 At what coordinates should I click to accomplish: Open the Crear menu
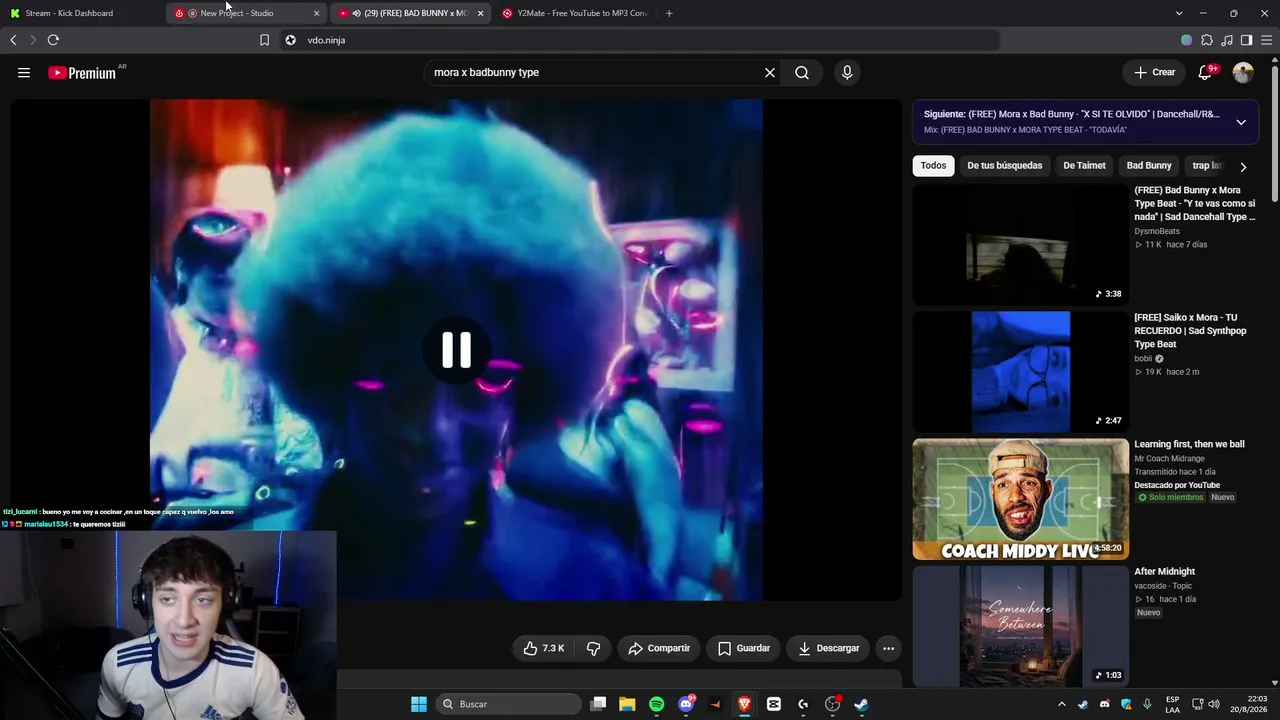click(1154, 72)
